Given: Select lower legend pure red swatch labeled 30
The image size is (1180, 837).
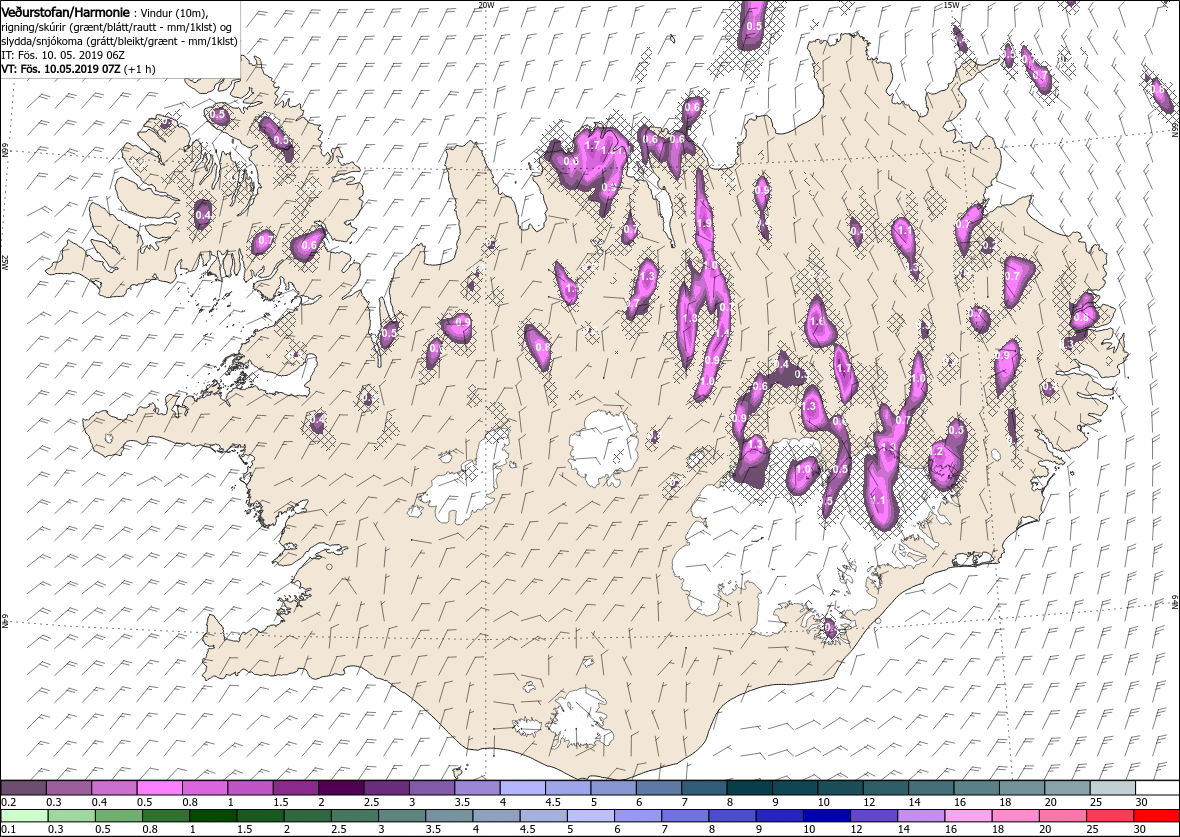Looking at the screenshot, I should tap(1156, 816).
